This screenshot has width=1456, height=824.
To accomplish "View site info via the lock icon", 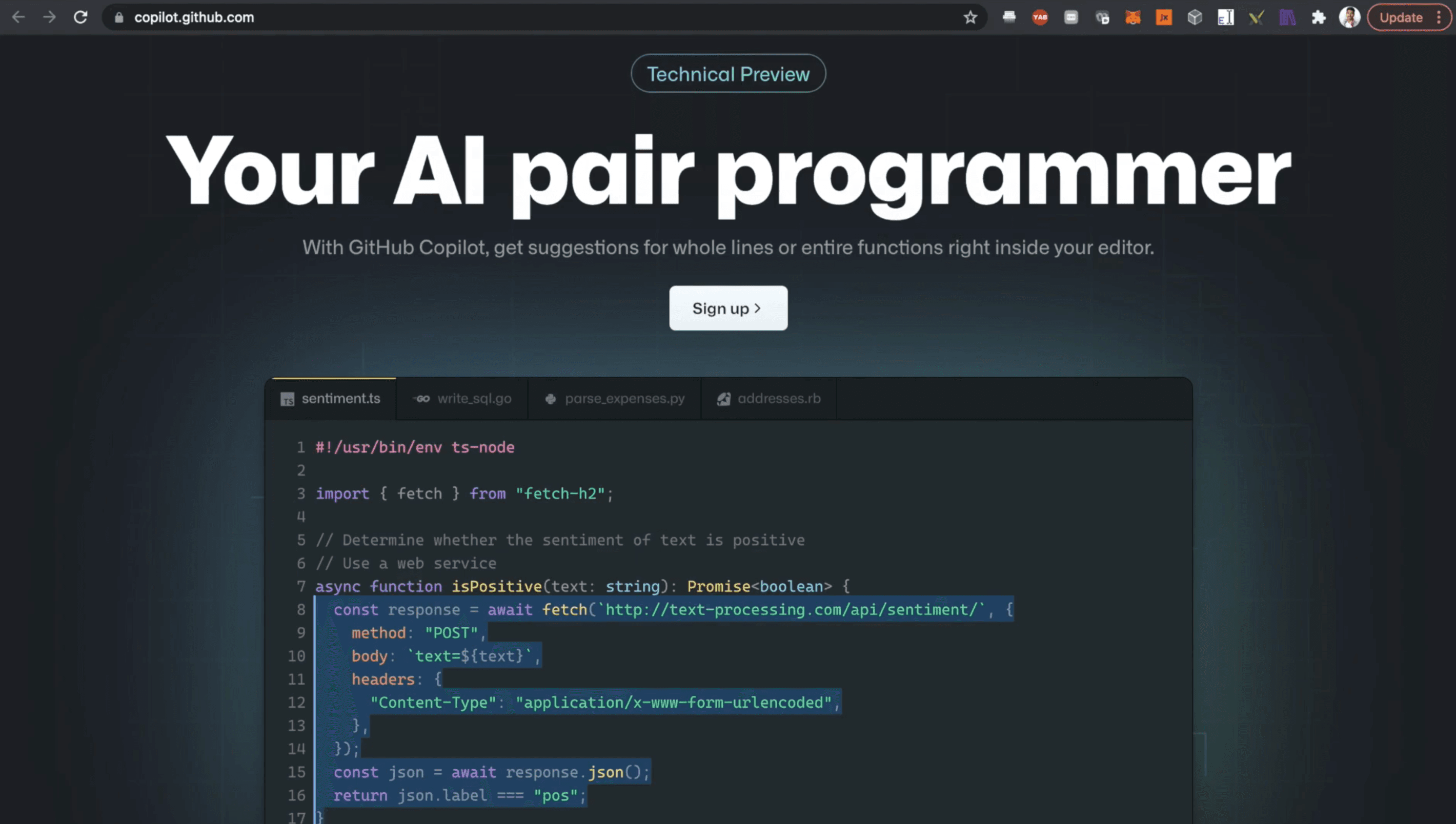I will pos(118,17).
